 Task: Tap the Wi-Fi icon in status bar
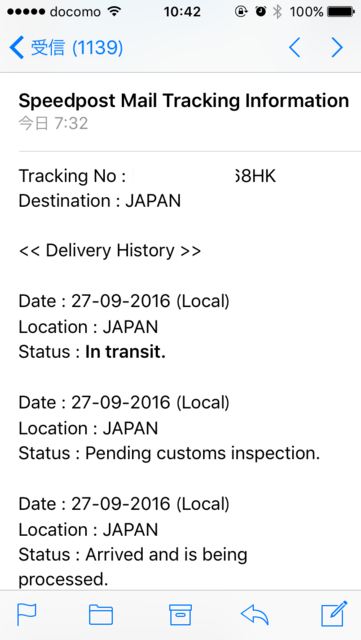point(115,11)
